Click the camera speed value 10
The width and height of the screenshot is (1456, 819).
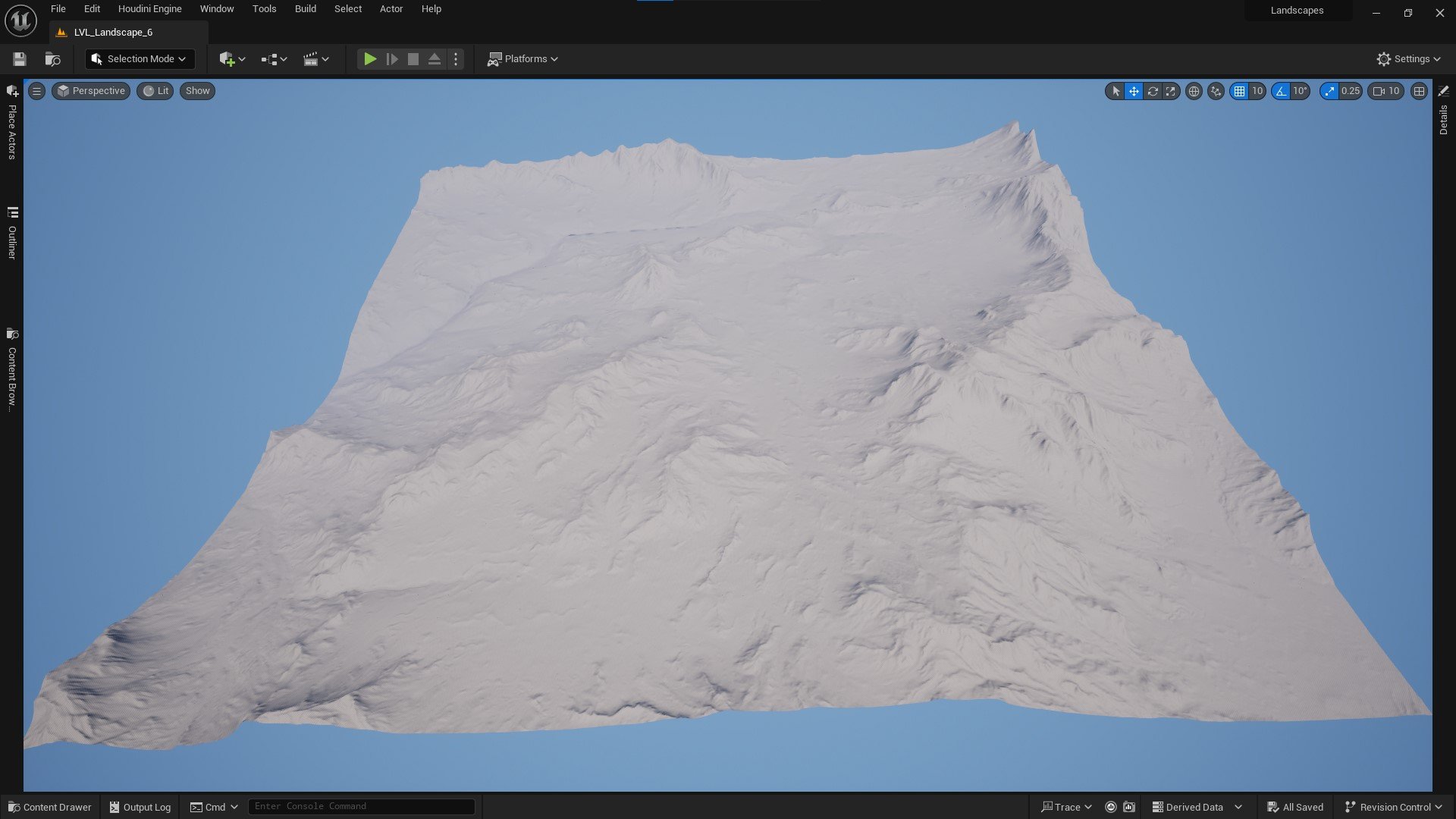(1393, 91)
